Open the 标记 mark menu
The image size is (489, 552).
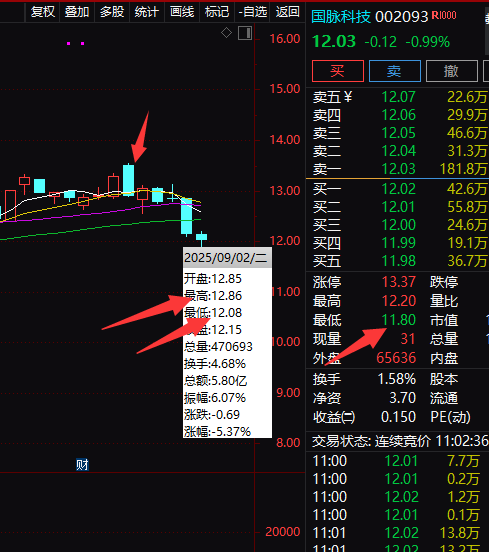pyautogui.click(x=217, y=12)
